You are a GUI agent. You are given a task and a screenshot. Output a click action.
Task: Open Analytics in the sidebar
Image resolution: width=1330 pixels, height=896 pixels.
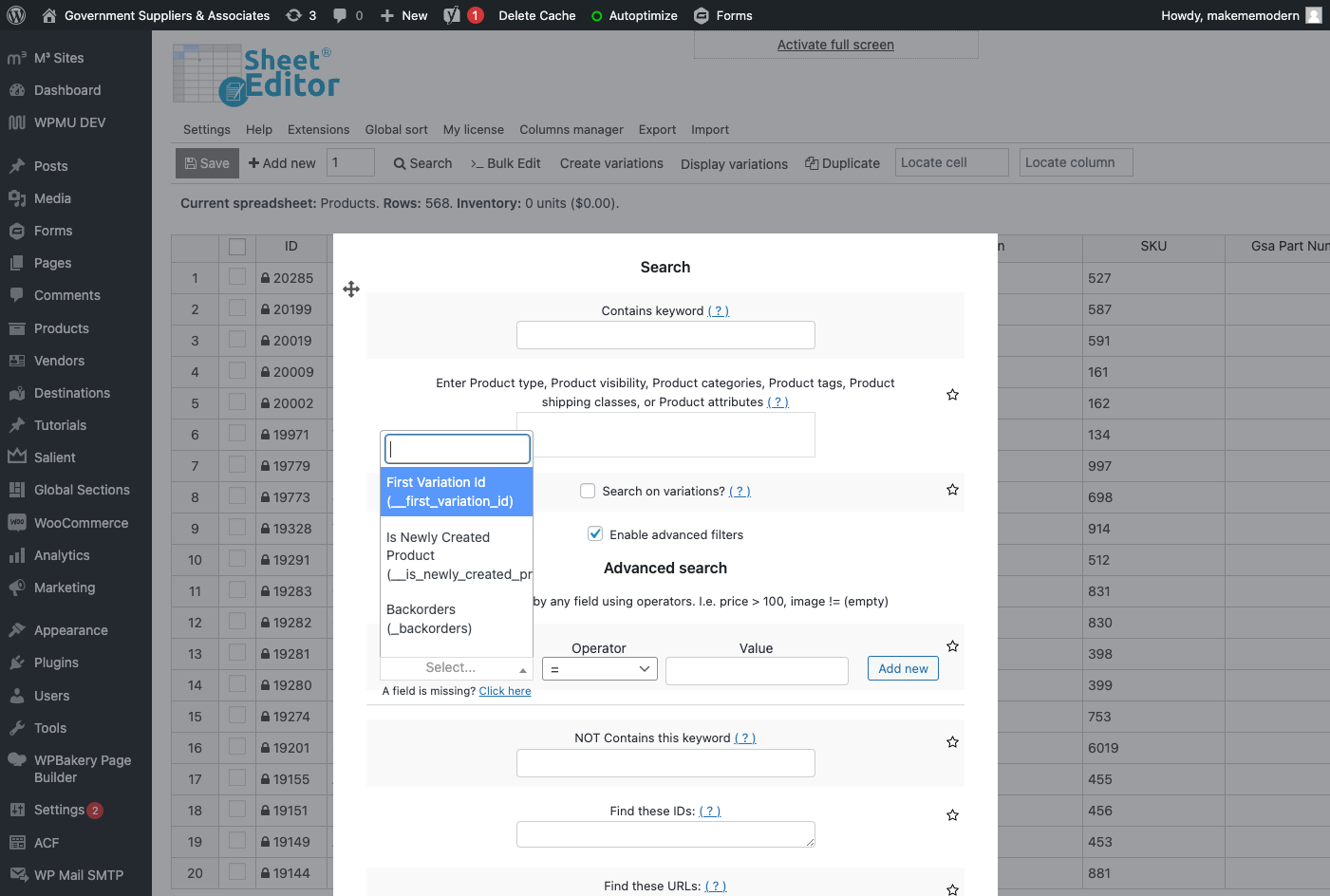point(62,555)
